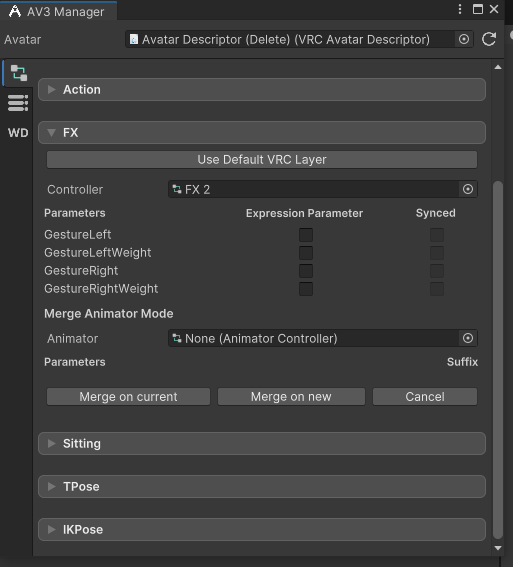Screen dimensions: 513x567
Task: Click Use Default VRC Layer button
Action: [262, 159]
